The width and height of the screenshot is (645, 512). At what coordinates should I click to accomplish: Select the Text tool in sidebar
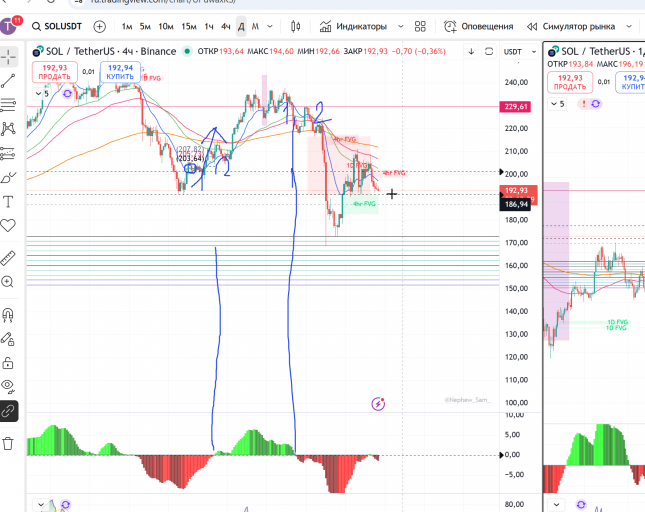(8, 202)
